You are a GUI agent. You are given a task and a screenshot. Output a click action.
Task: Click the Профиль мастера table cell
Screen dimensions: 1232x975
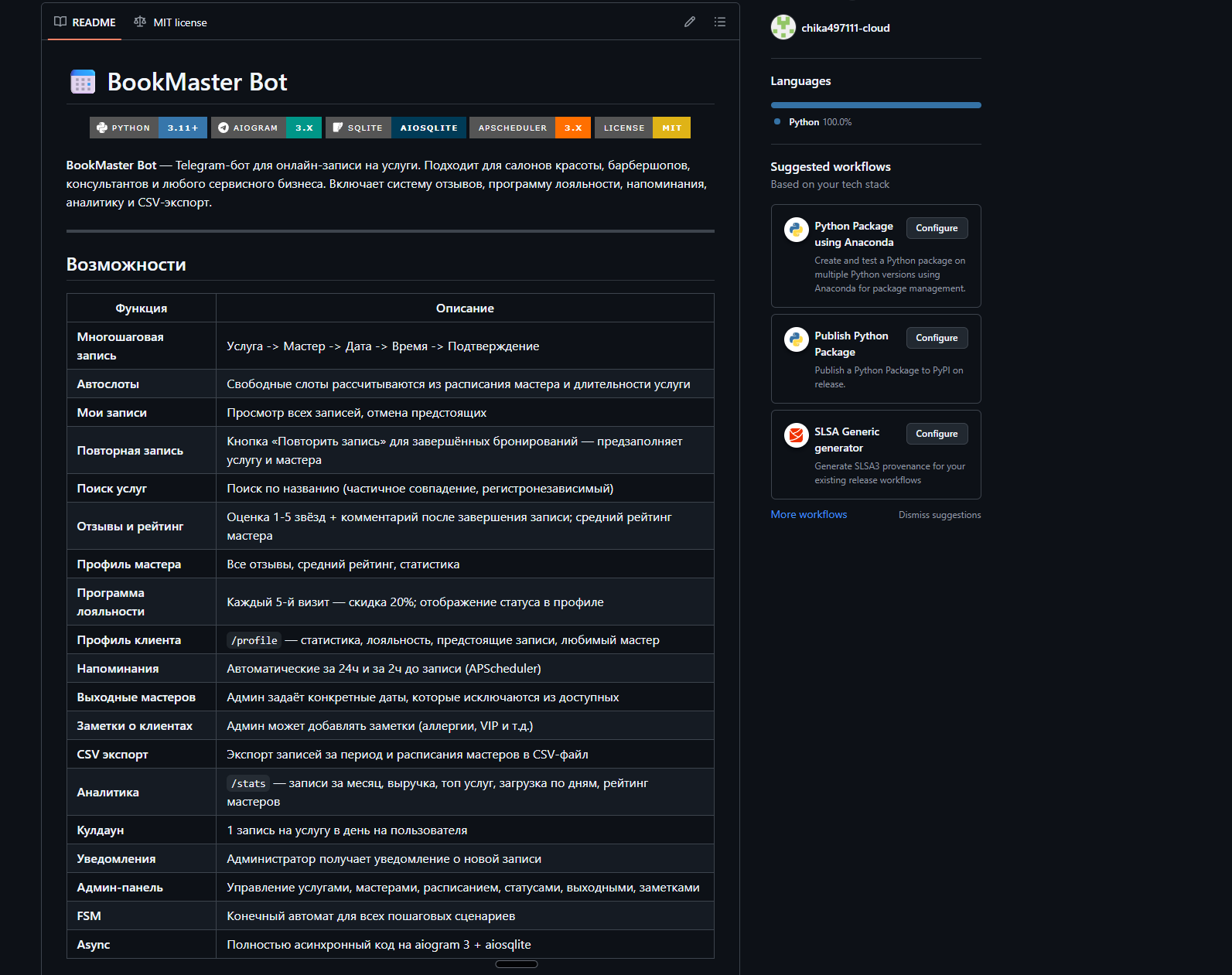142,564
